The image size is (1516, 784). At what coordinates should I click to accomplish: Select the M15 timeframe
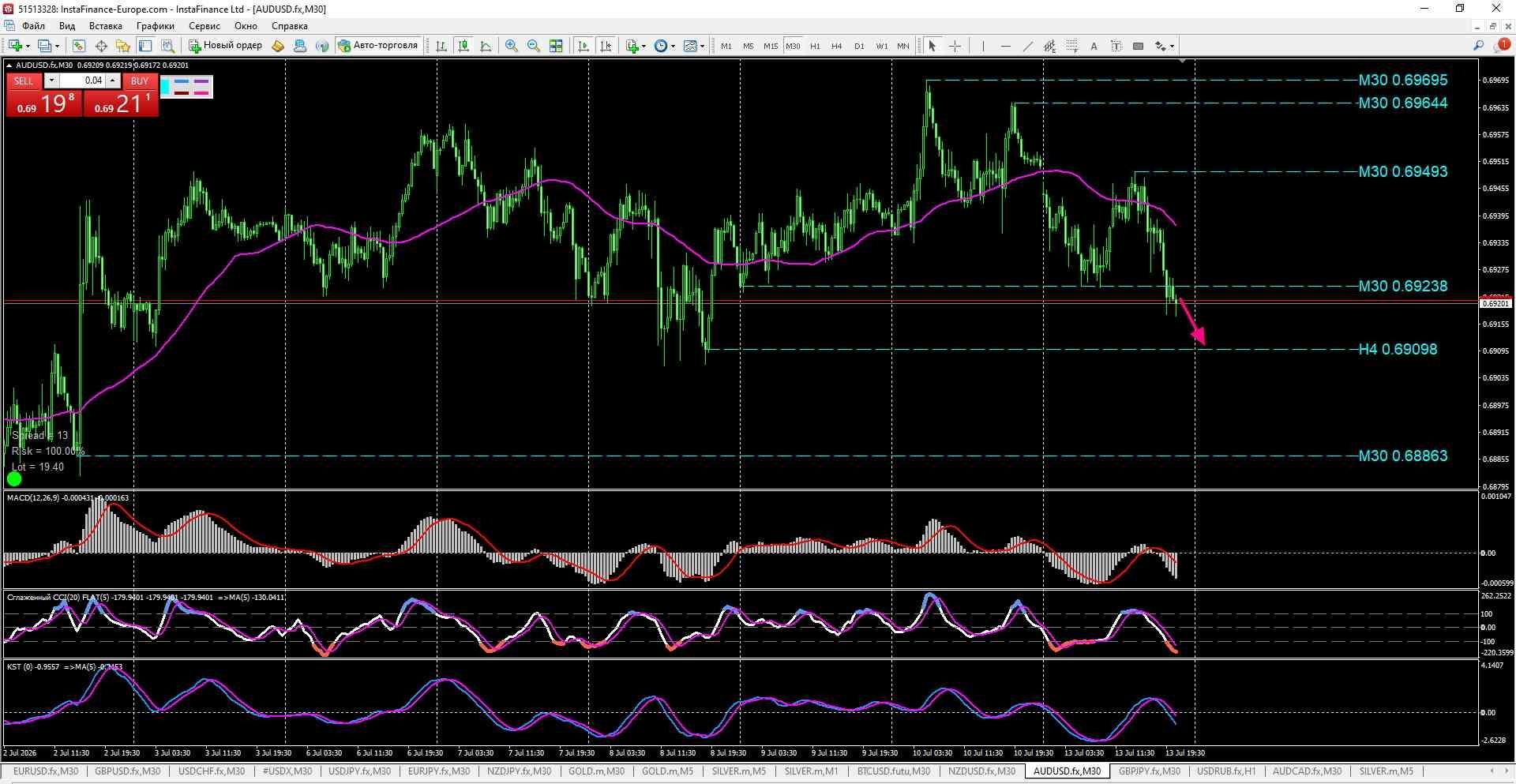click(x=771, y=46)
